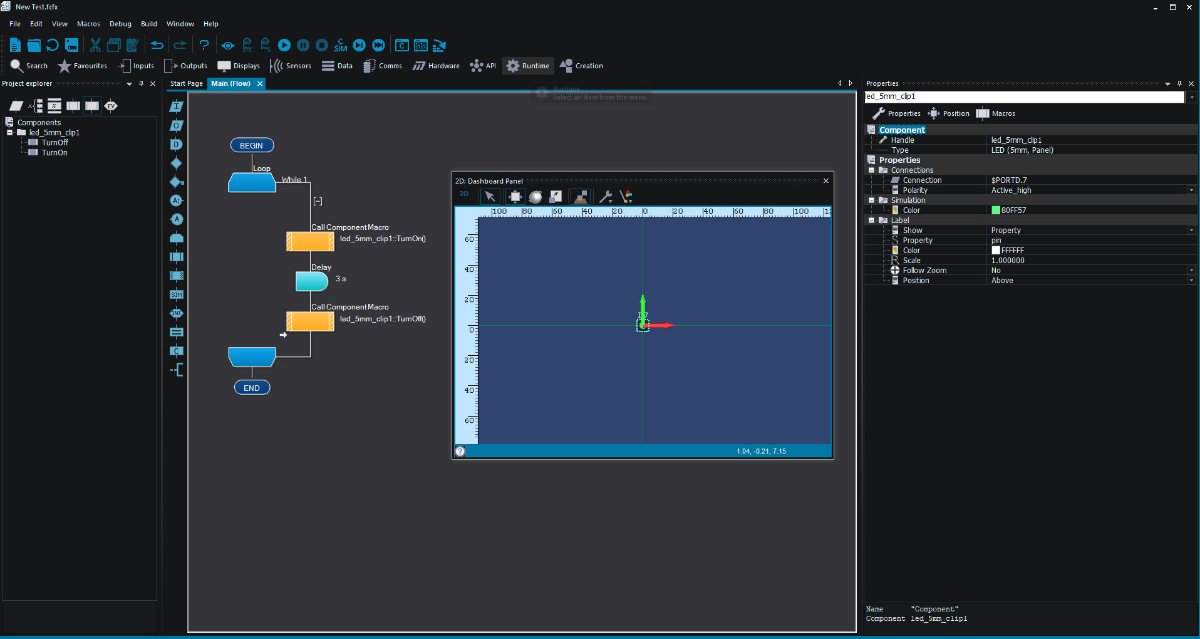Close the 2D Dashboard Panel
Viewport: 1200px width, 639px height.
click(825, 181)
